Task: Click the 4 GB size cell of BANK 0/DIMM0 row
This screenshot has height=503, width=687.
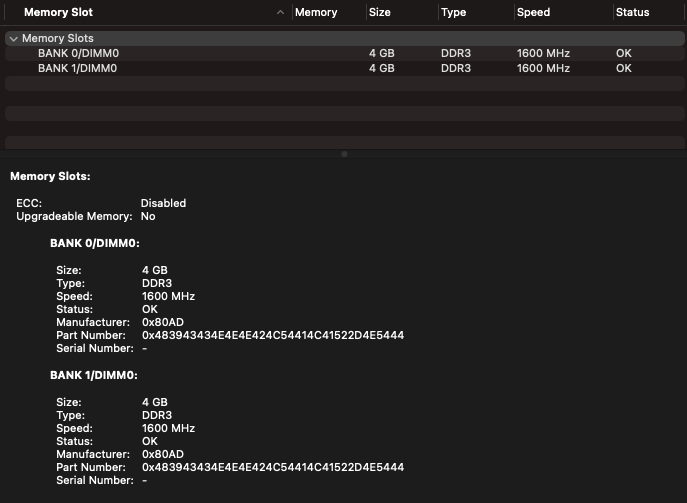Action: 381,53
